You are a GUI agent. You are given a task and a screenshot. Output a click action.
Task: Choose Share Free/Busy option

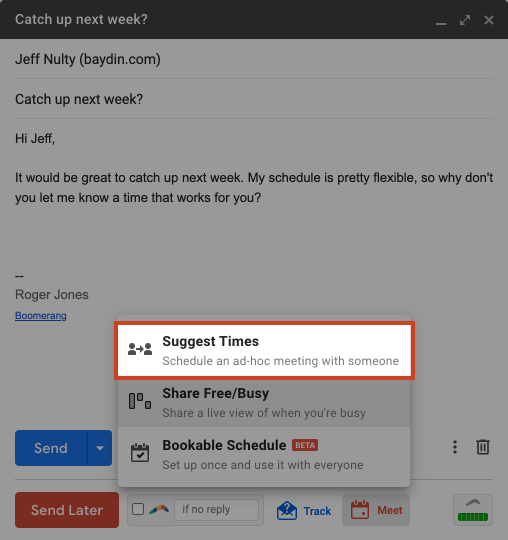click(x=264, y=402)
